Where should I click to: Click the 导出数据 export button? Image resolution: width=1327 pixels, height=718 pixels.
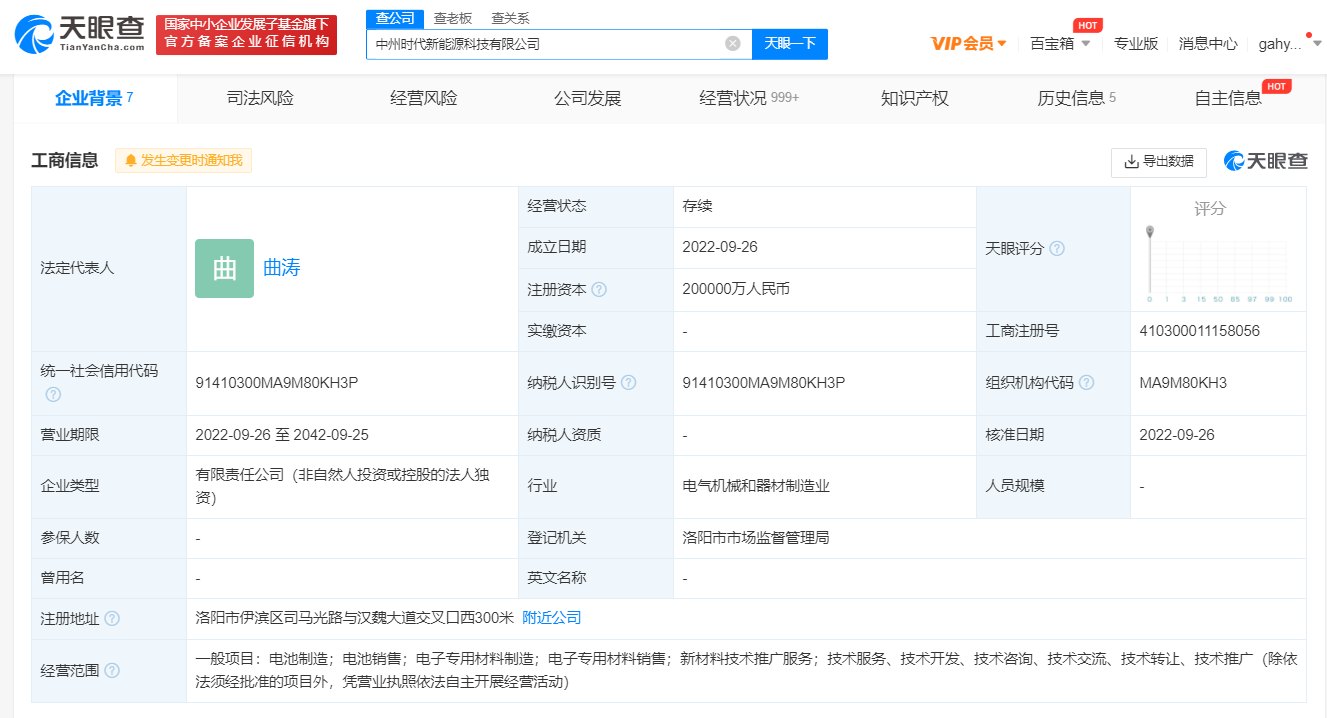[1158, 161]
